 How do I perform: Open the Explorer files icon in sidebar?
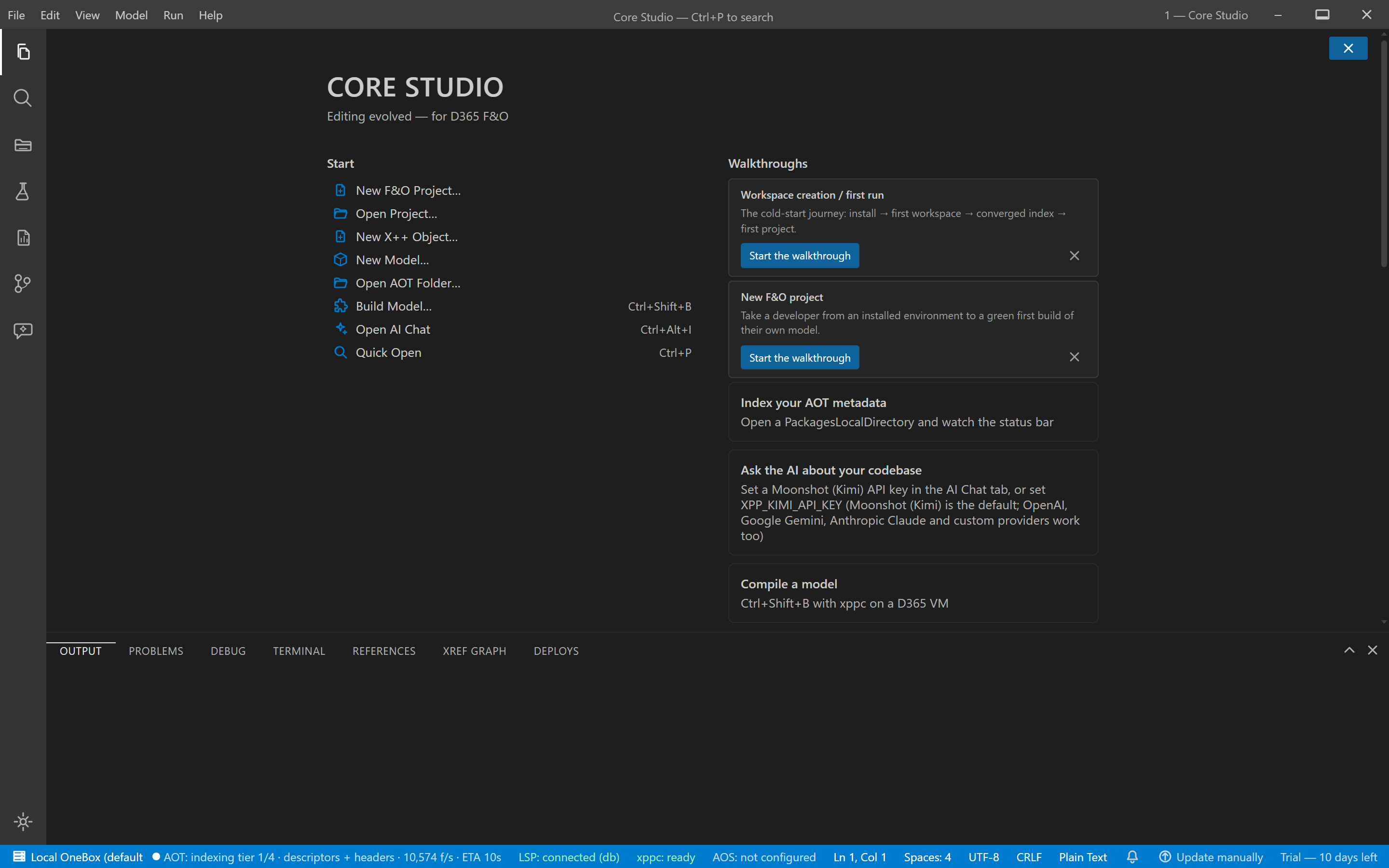23,52
